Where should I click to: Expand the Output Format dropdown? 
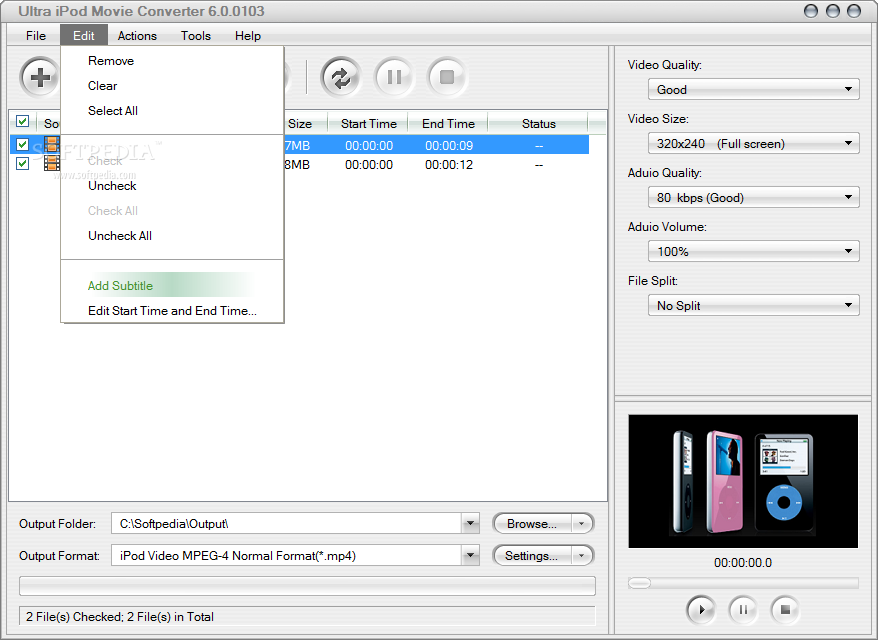pos(470,555)
